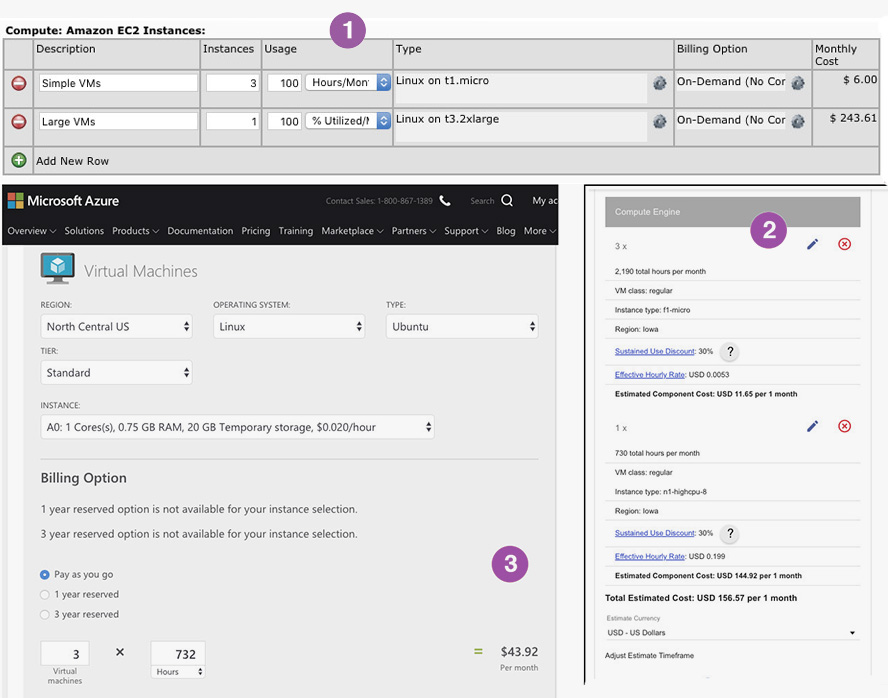The image size is (888, 698).
Task: Click the Virtual machines count field
Action: (x=65, y=654)
